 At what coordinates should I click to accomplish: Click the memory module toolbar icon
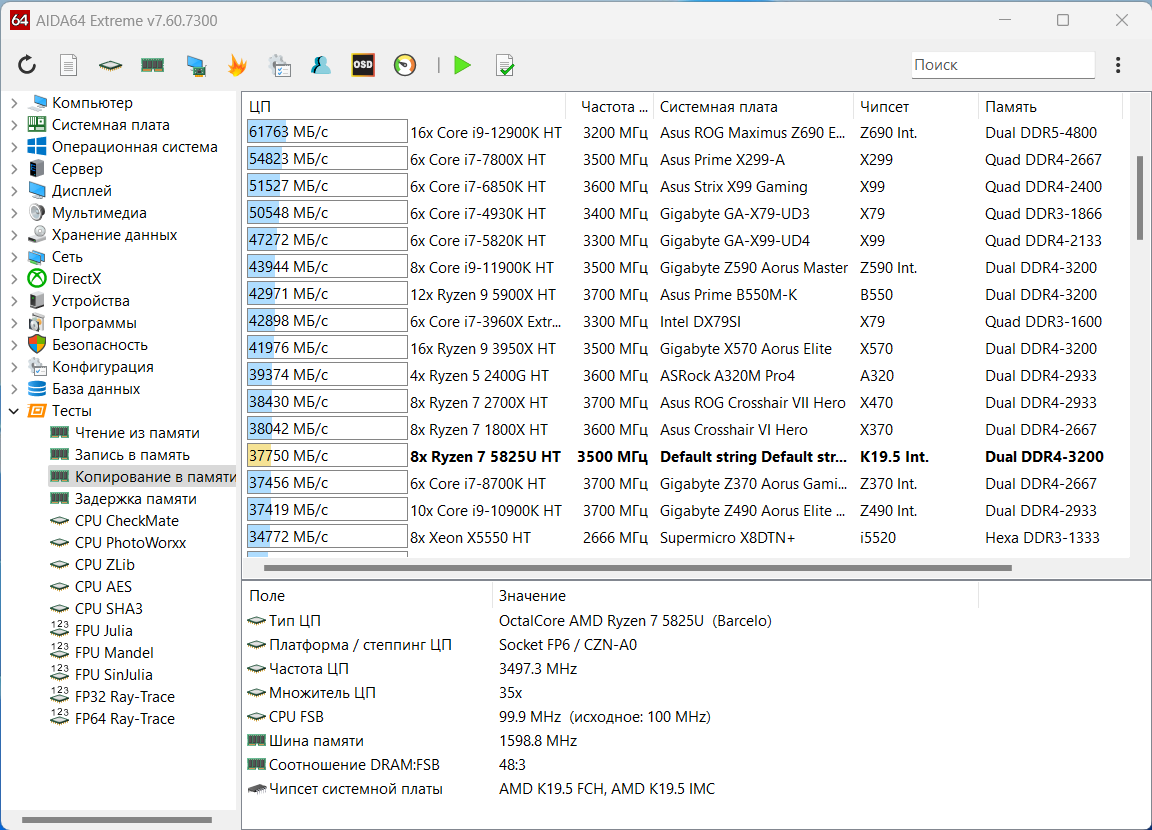tap(152, 65)
